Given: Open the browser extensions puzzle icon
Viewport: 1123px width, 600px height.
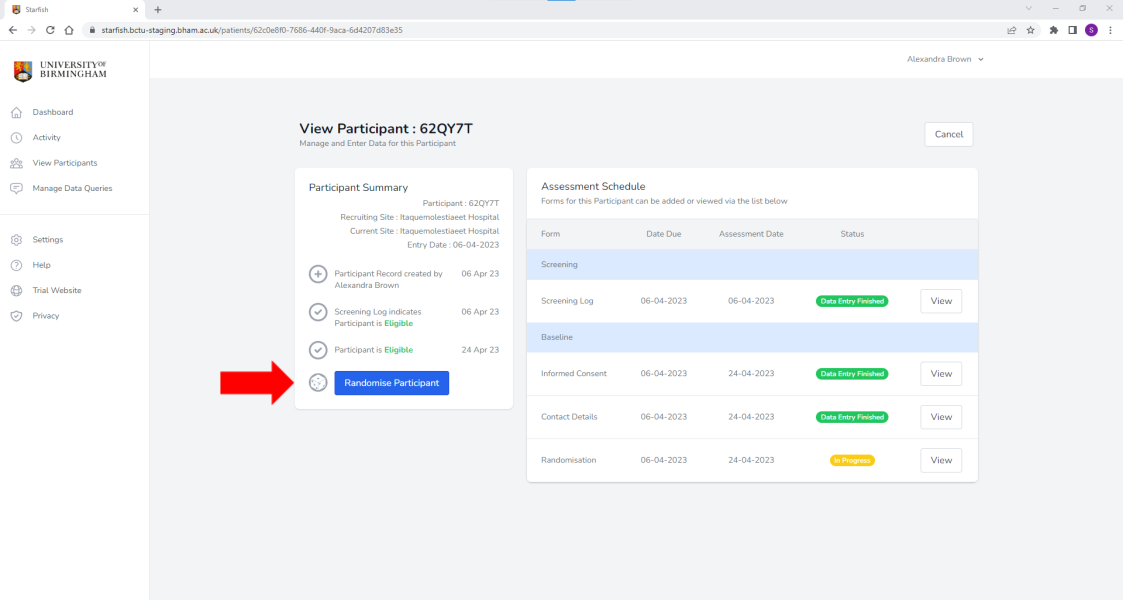Looking at the screenshot, I should point(1053,30).
